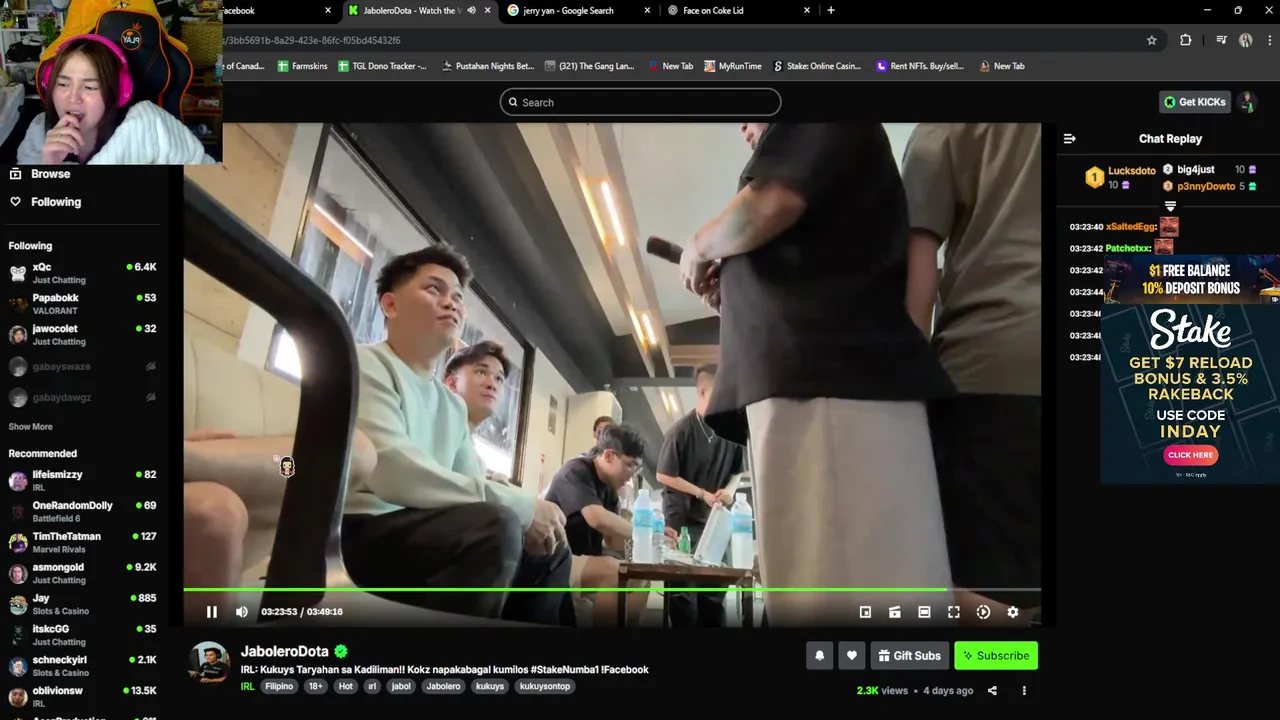1280x720 pixels.
Task: Open the clip creation icon in the player
Action: [895, 612]
